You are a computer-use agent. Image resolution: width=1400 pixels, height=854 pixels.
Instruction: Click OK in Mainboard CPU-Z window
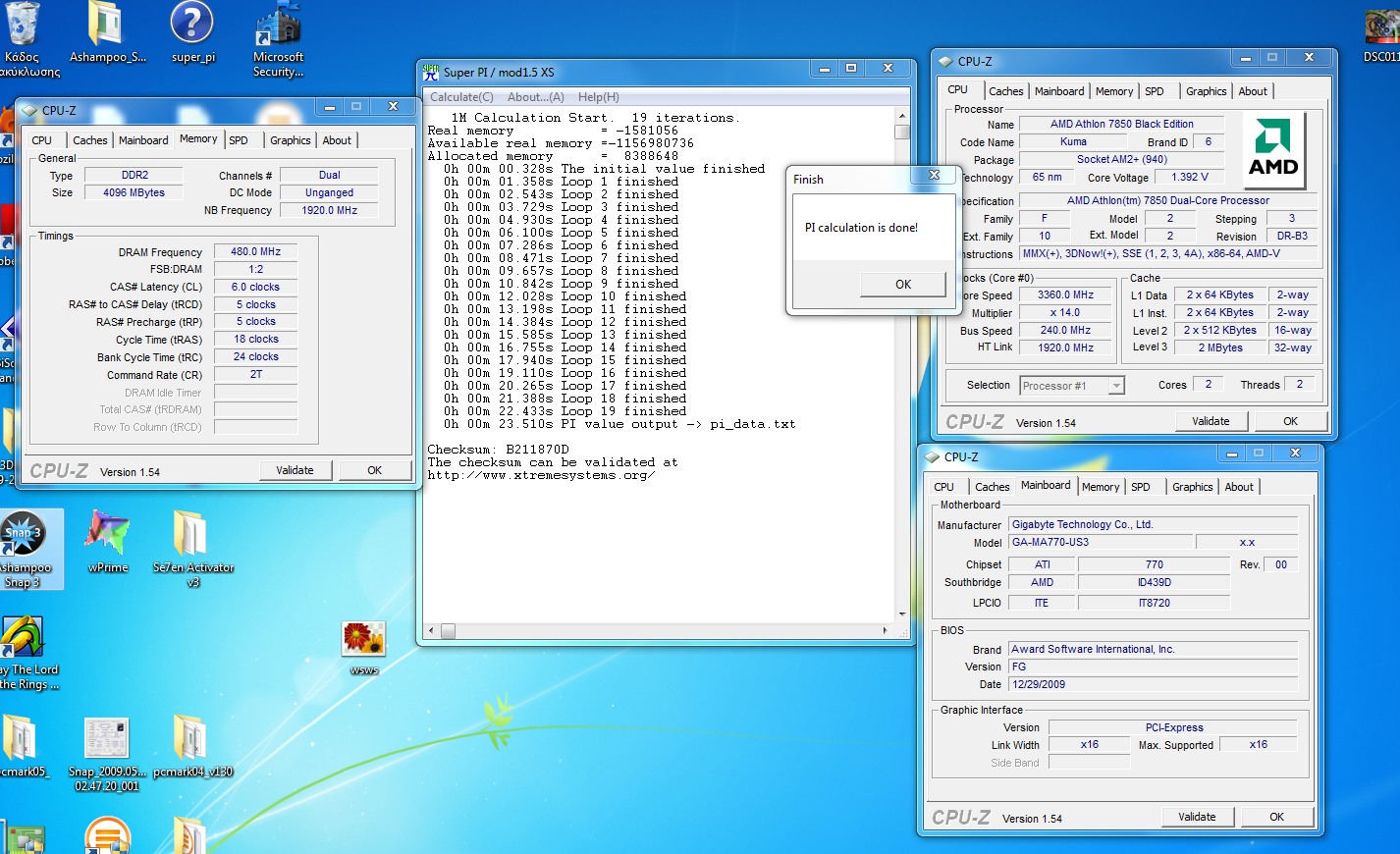click(1276, 817)
